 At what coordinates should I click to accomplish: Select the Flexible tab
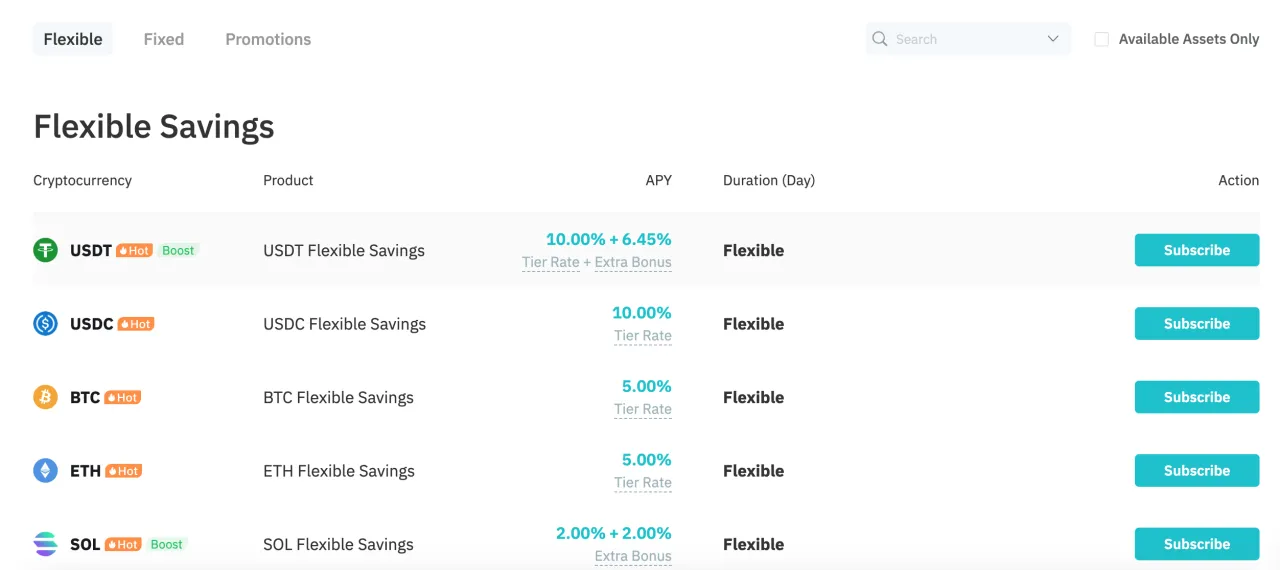pos(73,39)
